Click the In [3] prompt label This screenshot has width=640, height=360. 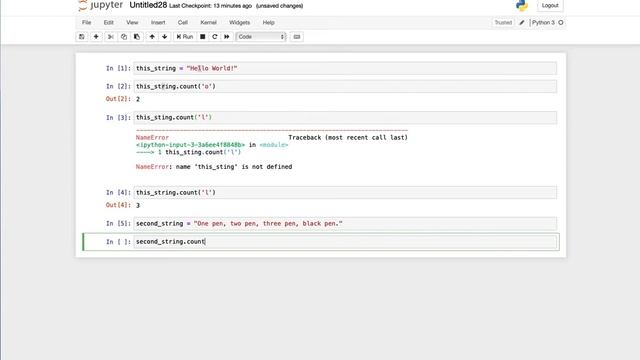(118, 118)
